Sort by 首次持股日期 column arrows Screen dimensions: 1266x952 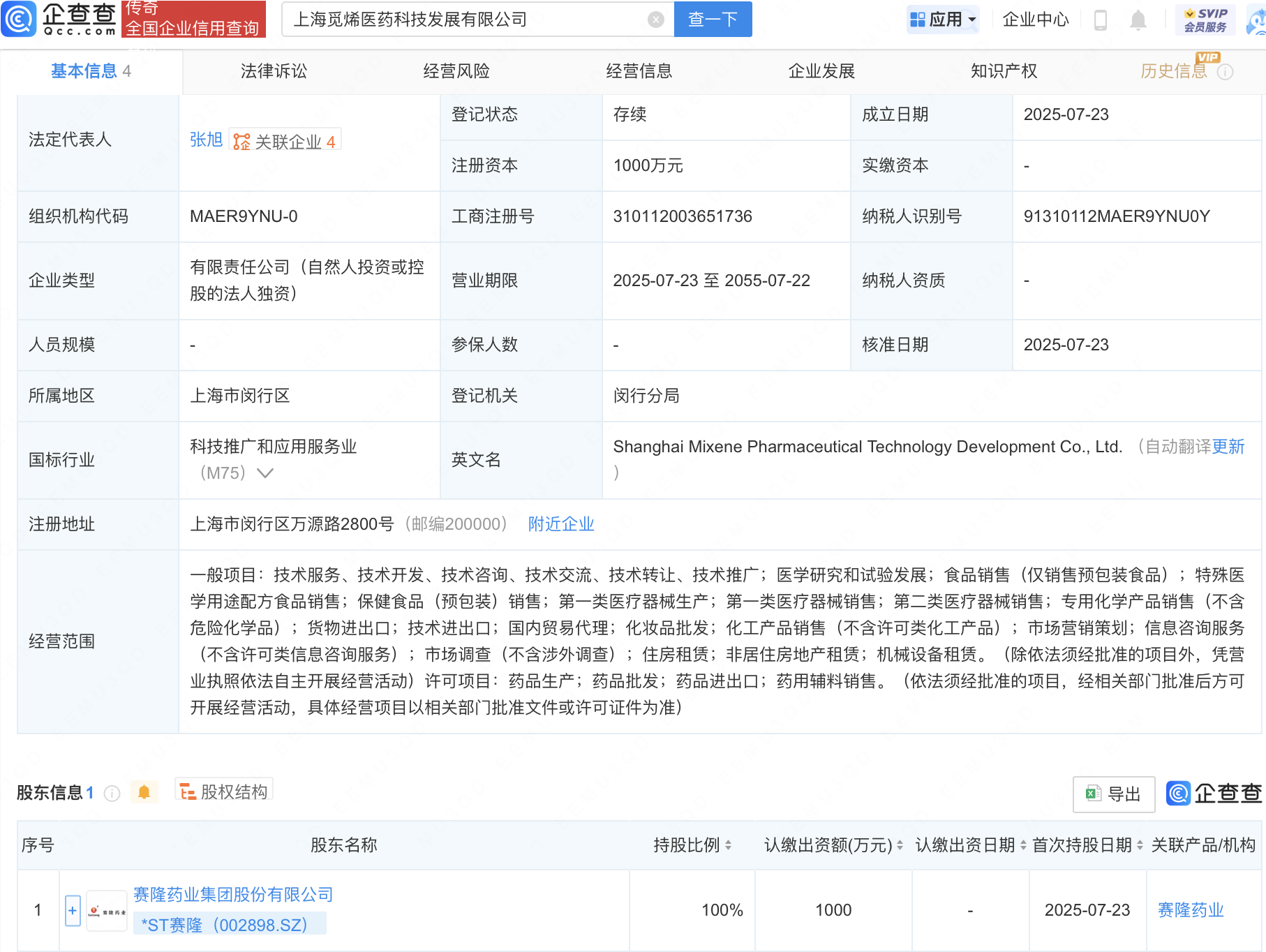(1140, 845)
